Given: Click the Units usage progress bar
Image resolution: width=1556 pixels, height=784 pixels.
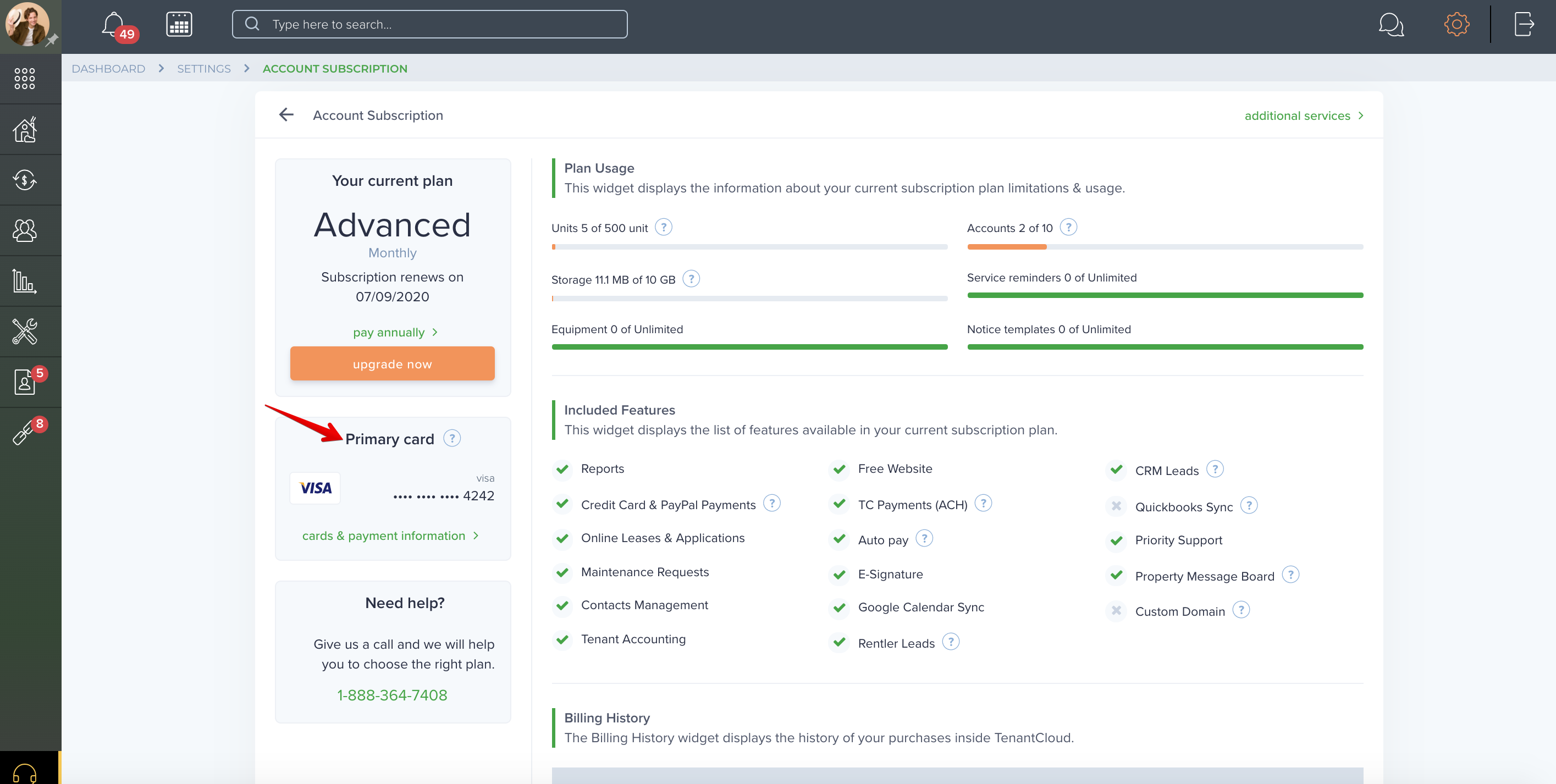Looking at the screenshot, I should click(x=749, y=247).
